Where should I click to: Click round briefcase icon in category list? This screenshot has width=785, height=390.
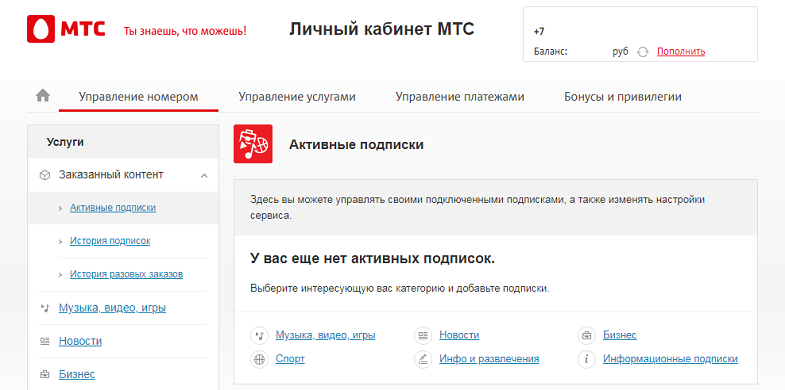pos(587,335)
